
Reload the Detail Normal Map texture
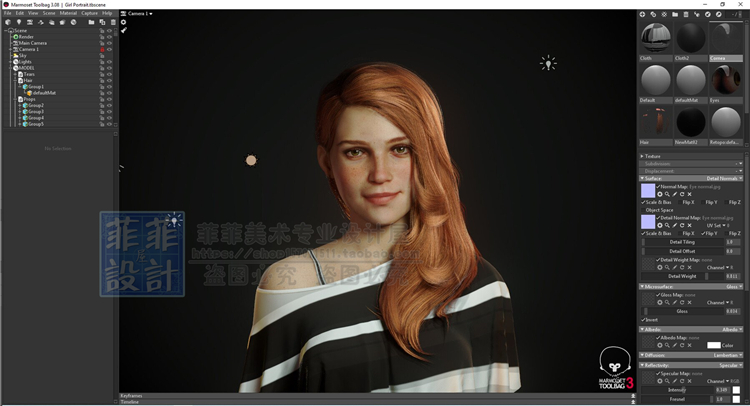click(682, 225)
